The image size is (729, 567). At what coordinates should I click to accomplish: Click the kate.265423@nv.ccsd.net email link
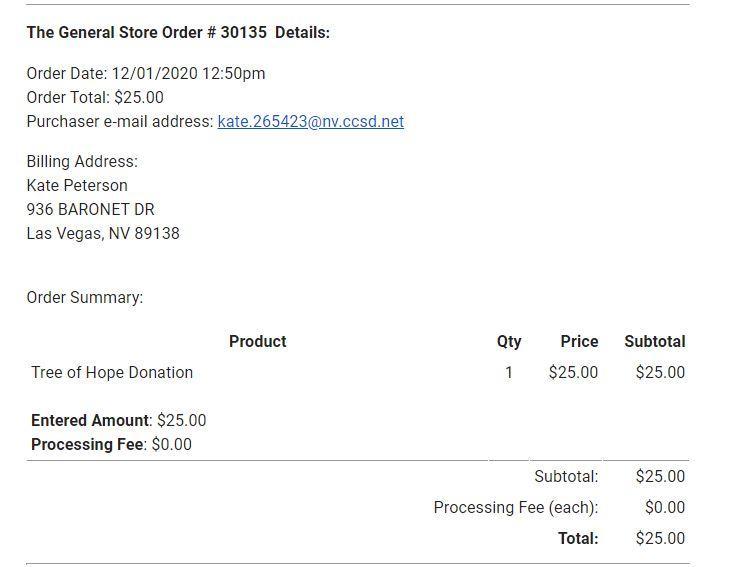pos(310,122)
